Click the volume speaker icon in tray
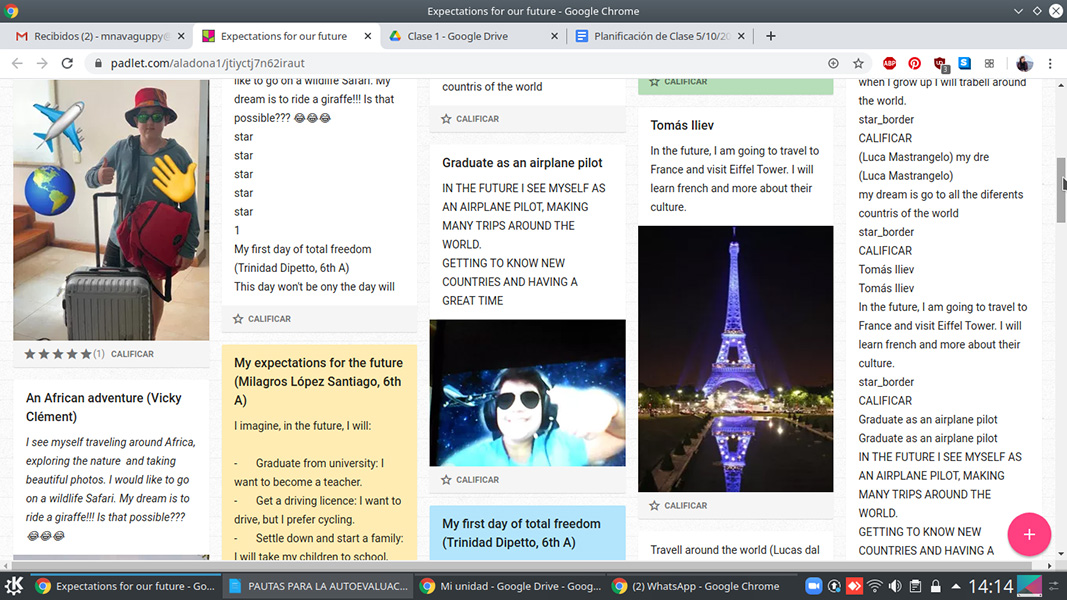The height and width of the screenshot is (600, 1067). 895,586
